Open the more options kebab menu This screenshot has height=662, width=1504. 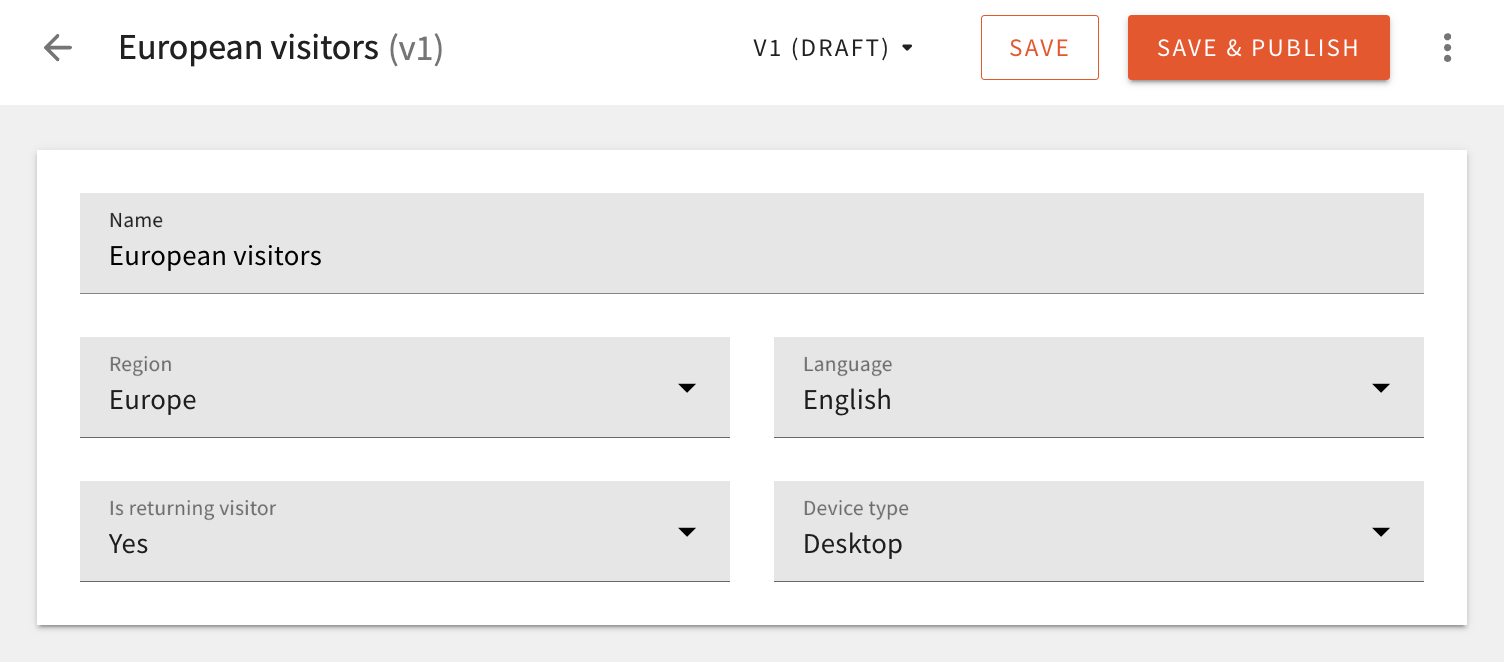pyautogui.click(x=1447, y=47)
